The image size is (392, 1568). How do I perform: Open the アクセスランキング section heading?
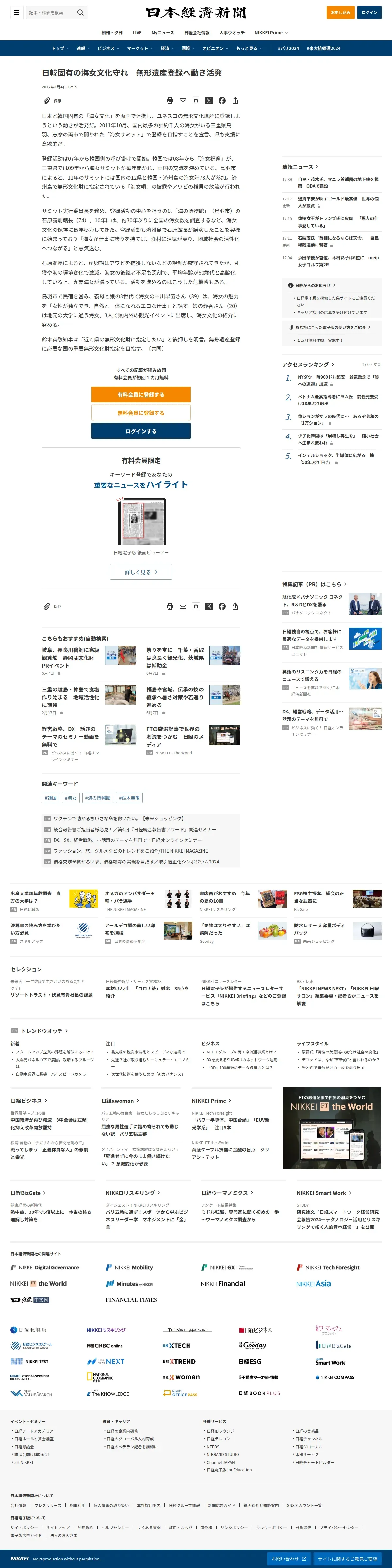coord(308,364)
